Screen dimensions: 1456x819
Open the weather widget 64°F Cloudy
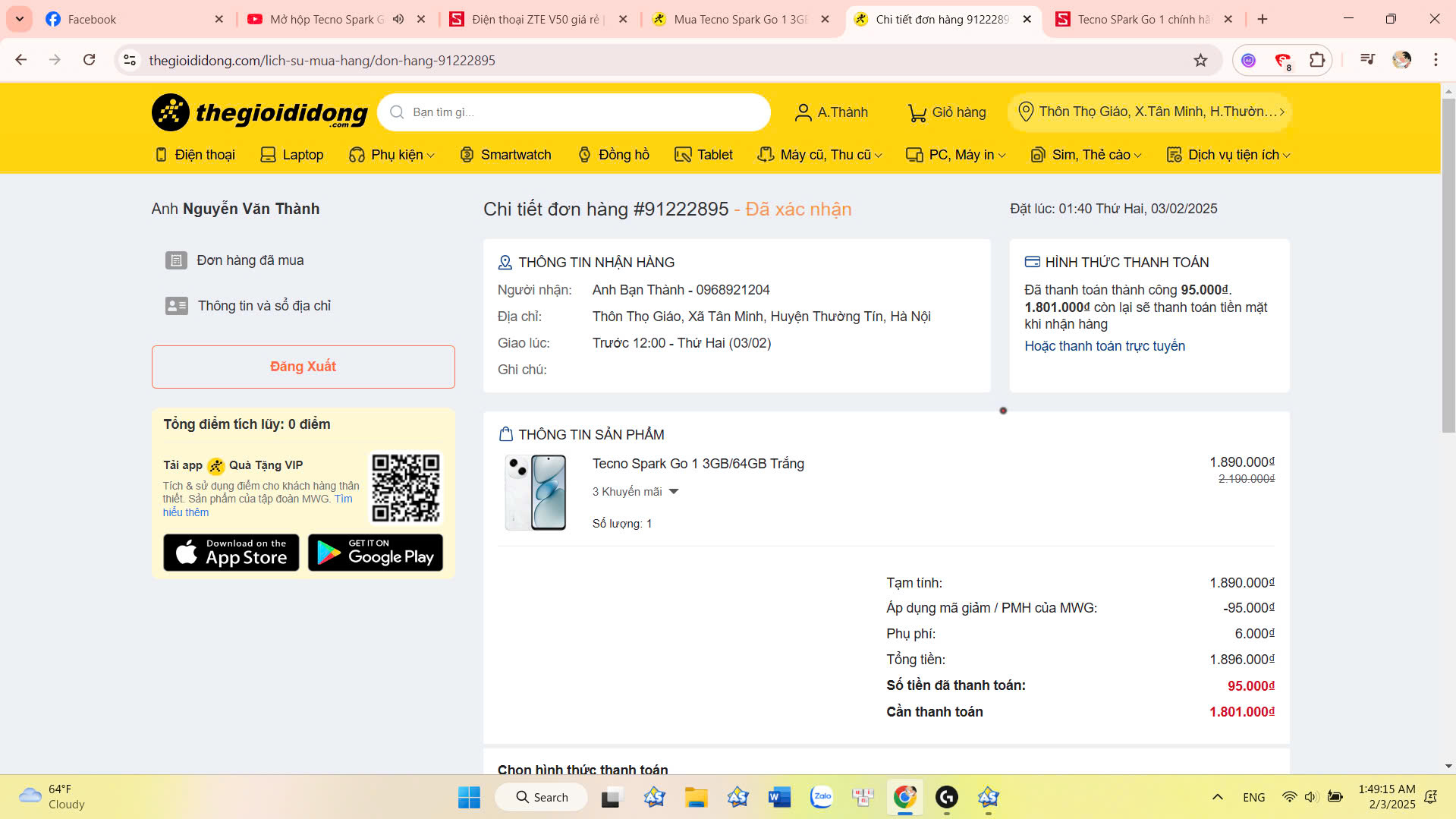[x=52, y=797]
